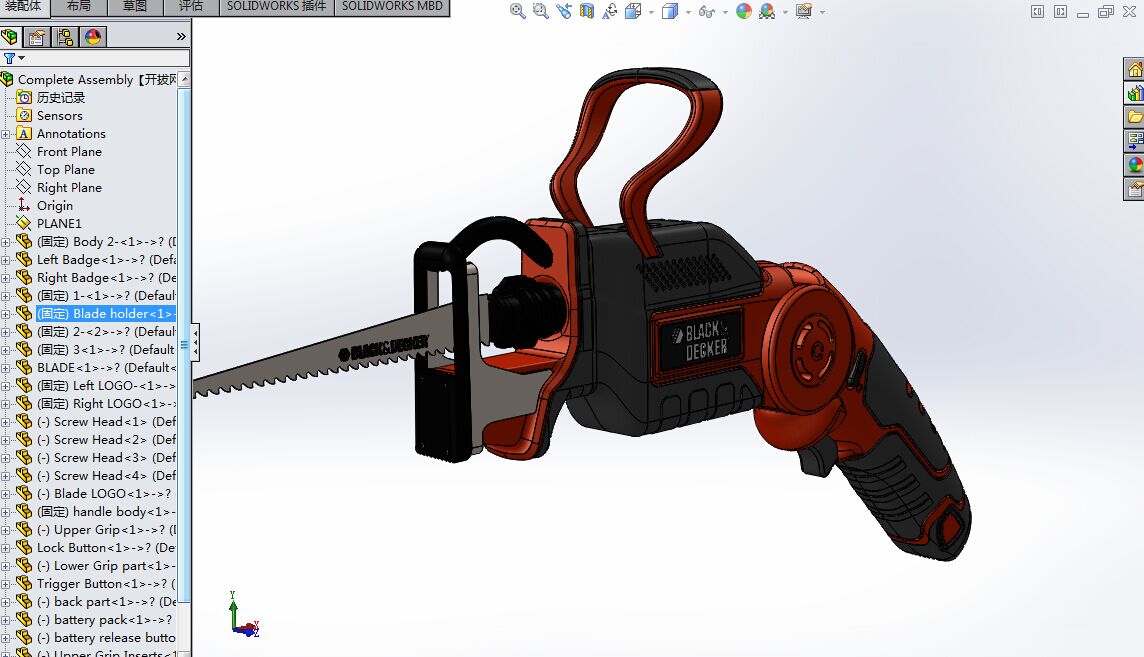
Task: Click the feature tree filter funnel
Action: (9, 59)
